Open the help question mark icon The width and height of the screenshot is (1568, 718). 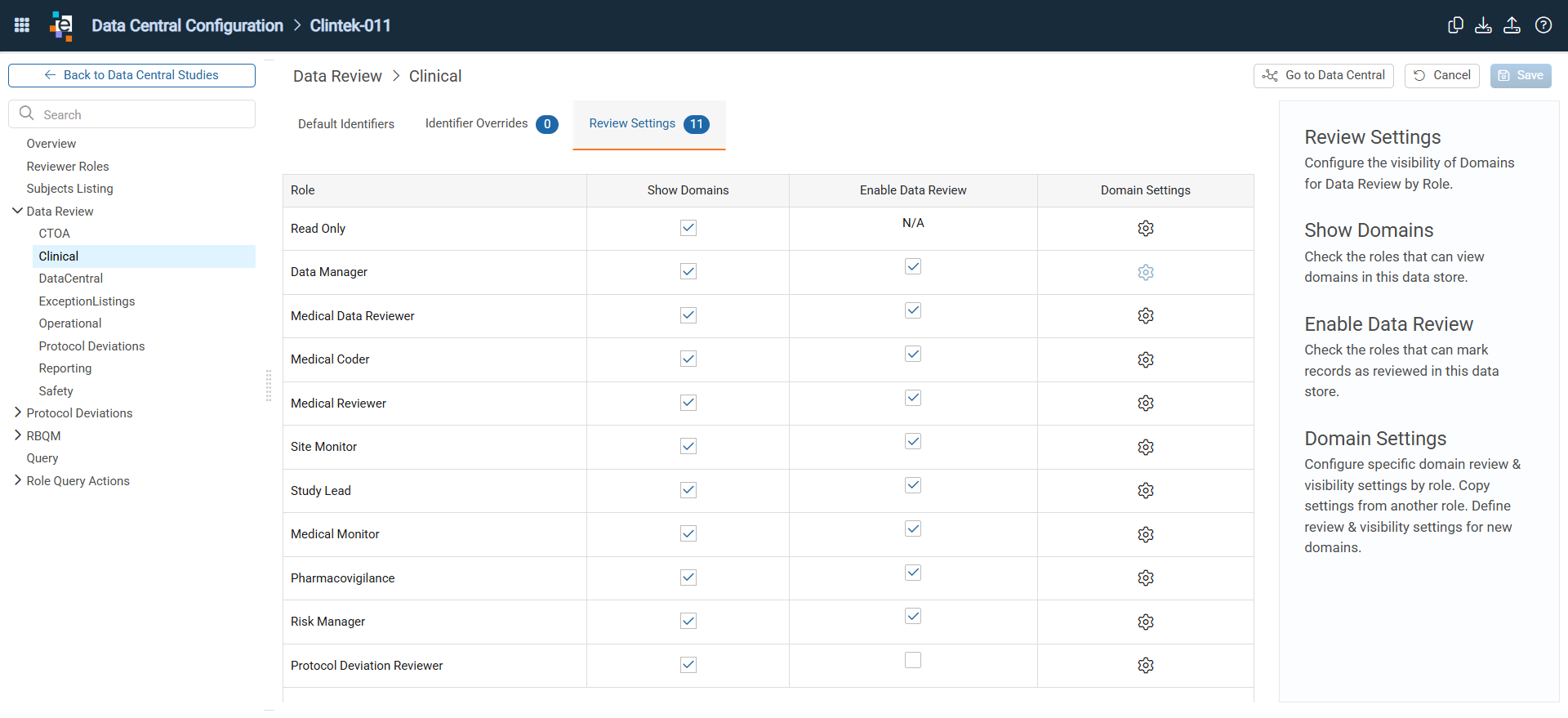click(1543, 25)
